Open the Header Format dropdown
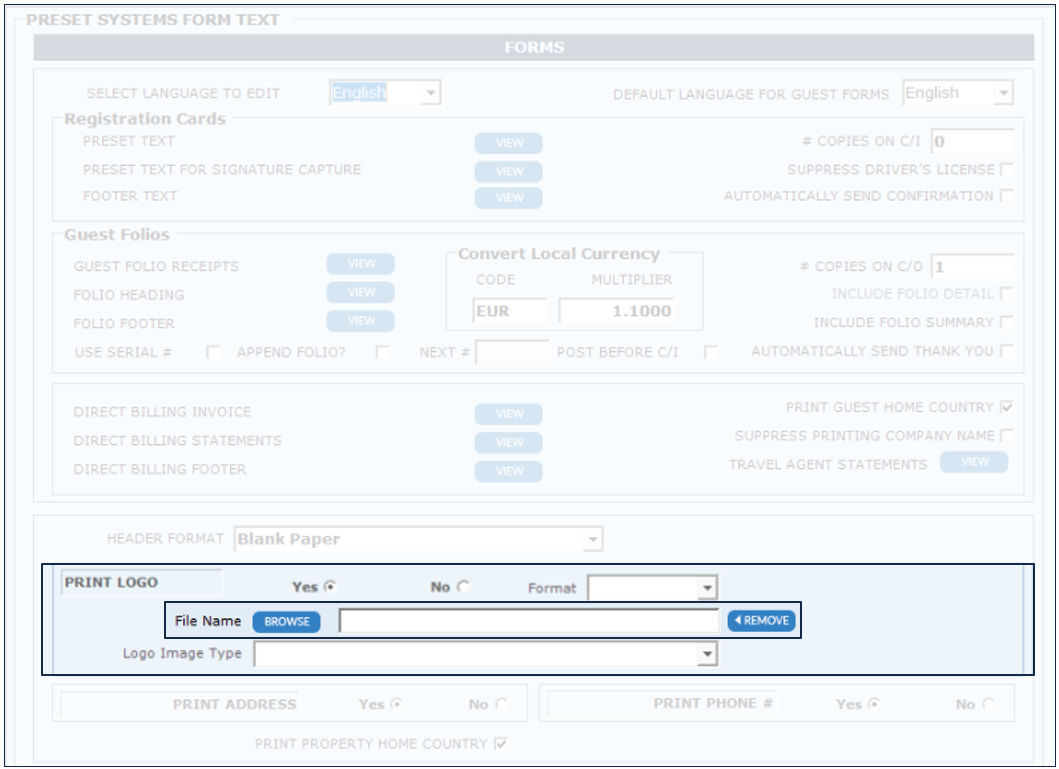1059x769 pixels. tap(593, 540)
